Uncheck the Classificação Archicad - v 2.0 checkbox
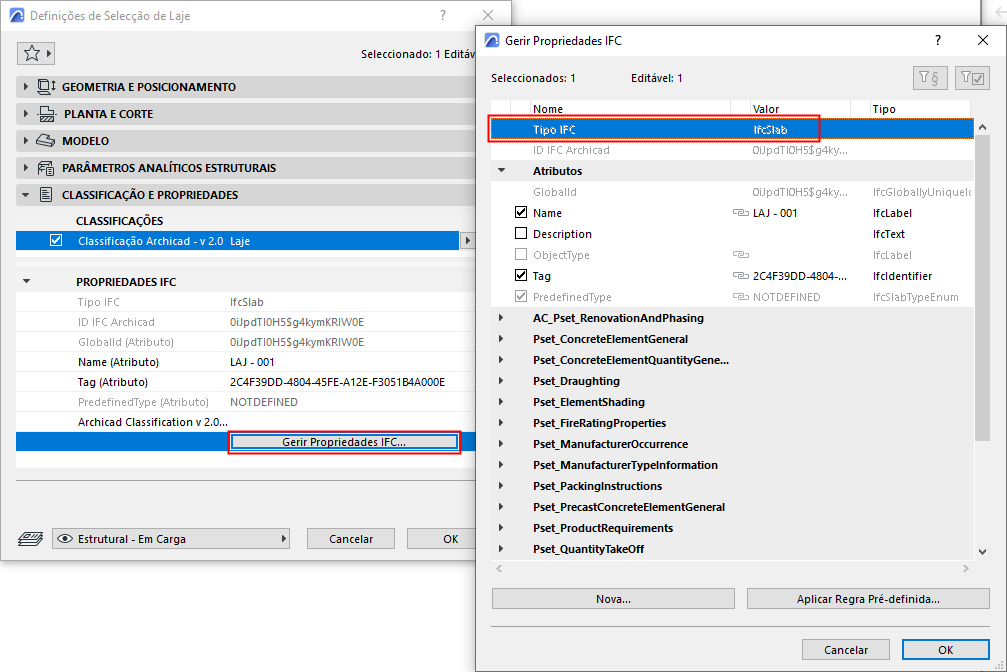Viewport: 1007px width, 672px height. pyautogui.click(x=56, y=240)
